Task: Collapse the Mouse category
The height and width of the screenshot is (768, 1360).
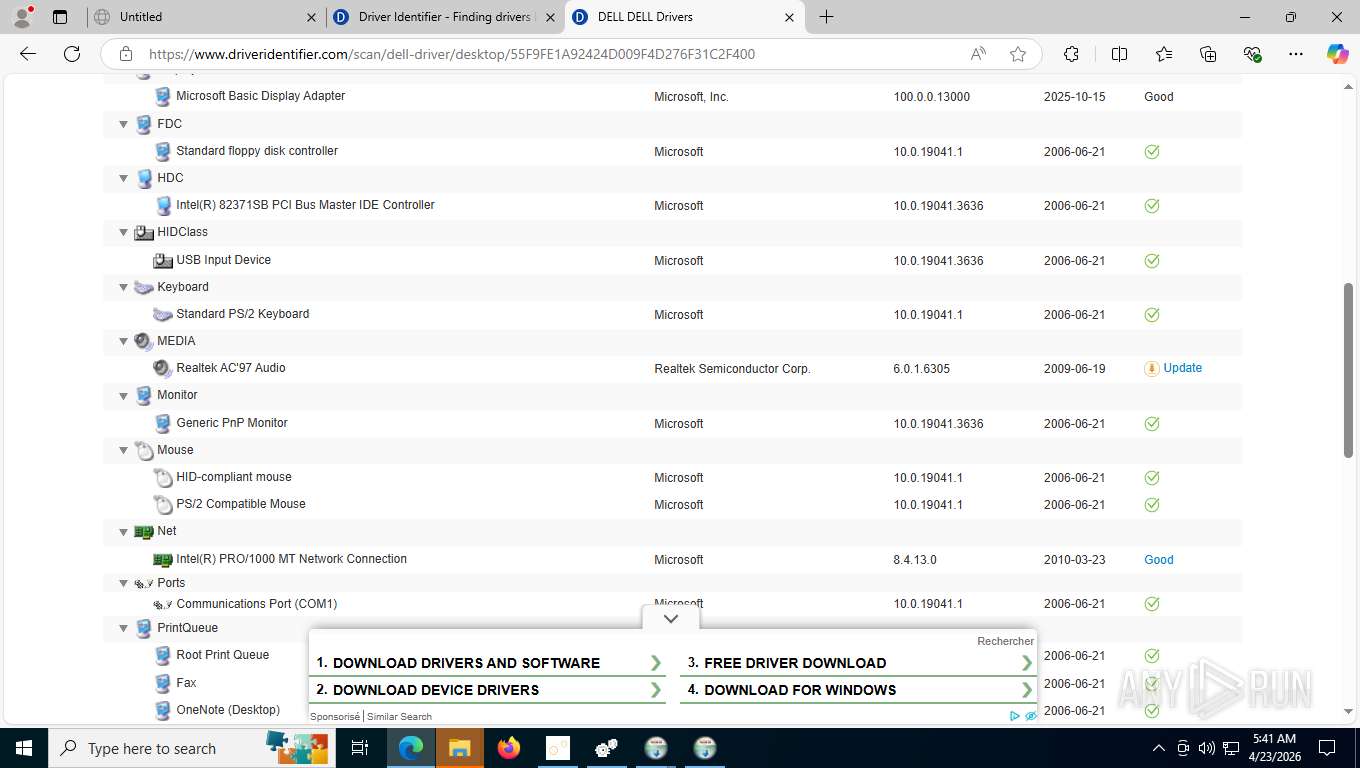Action: point(124,451)
